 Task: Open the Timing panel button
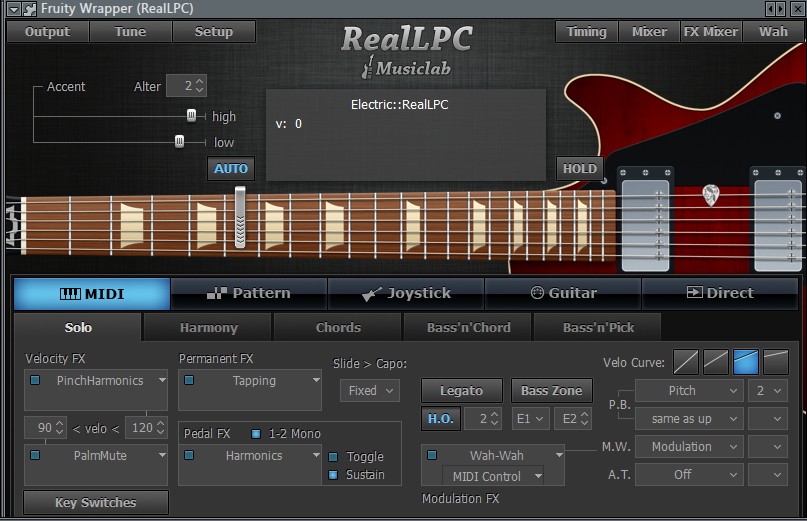pos(587,31)
